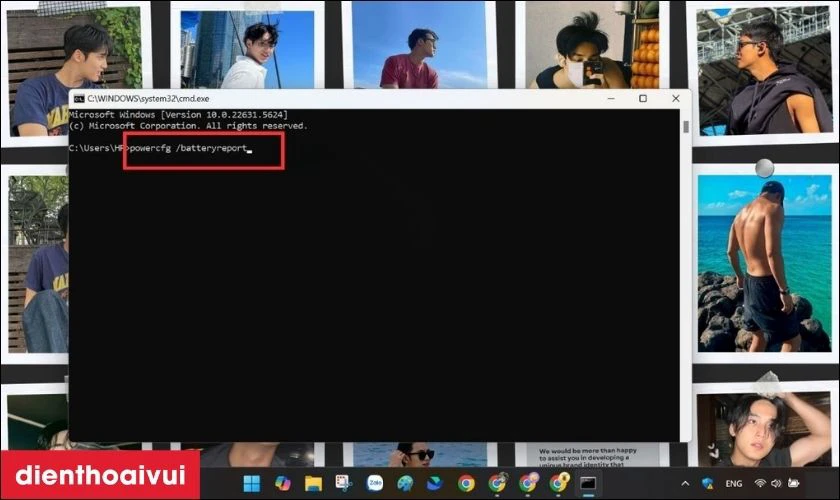This screenshot has height=500, width=840.
Task: Open the Zalo app in taskbar
Action: point(375,483)
